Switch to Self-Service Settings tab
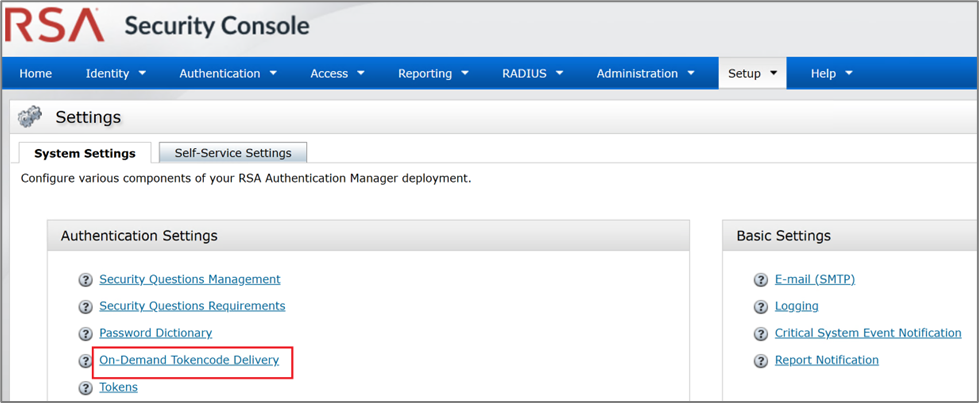979x403 pixels. tap(233, 153)
